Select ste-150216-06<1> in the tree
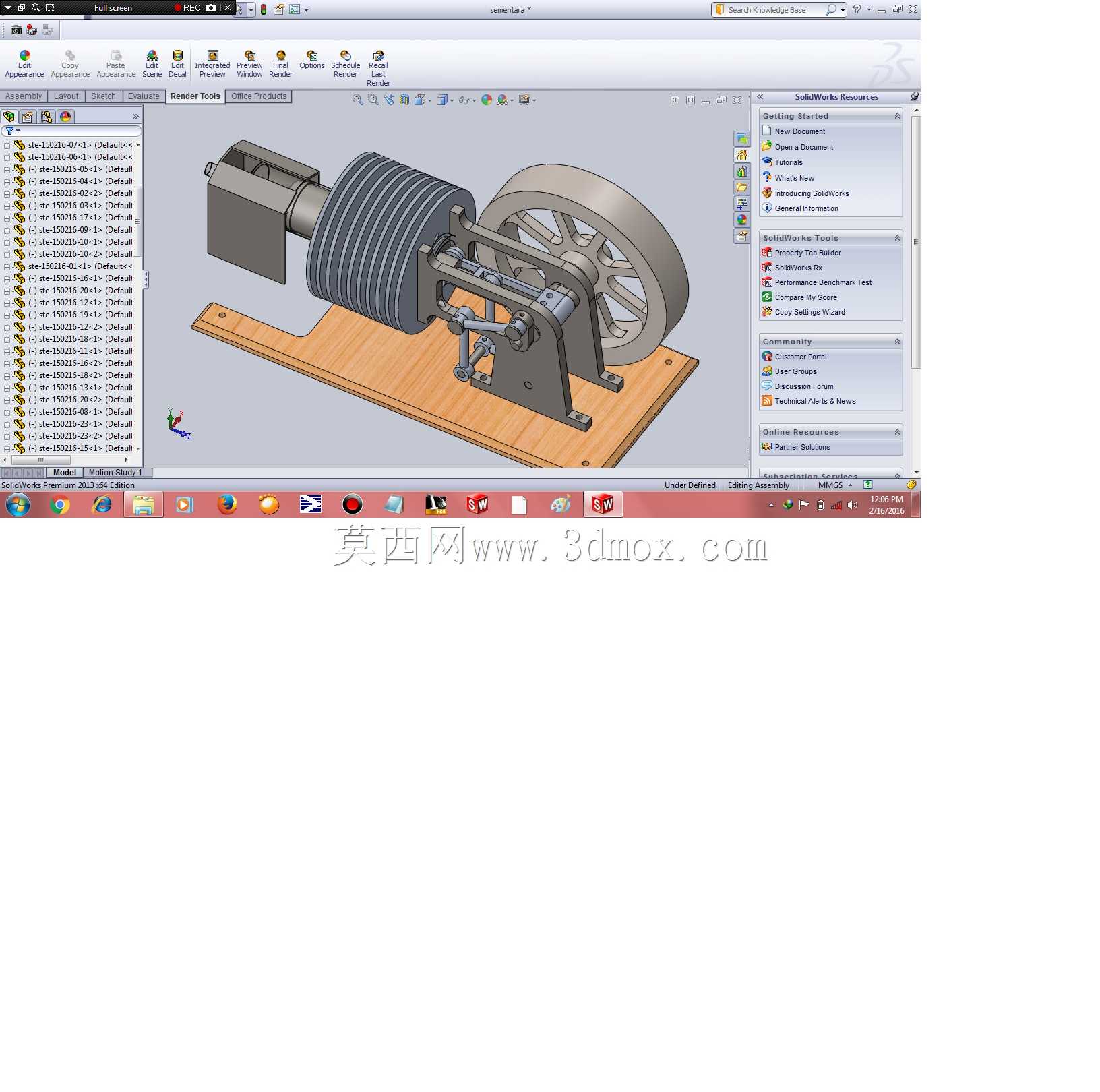The image size is (1100, 1092). point(79,157)
